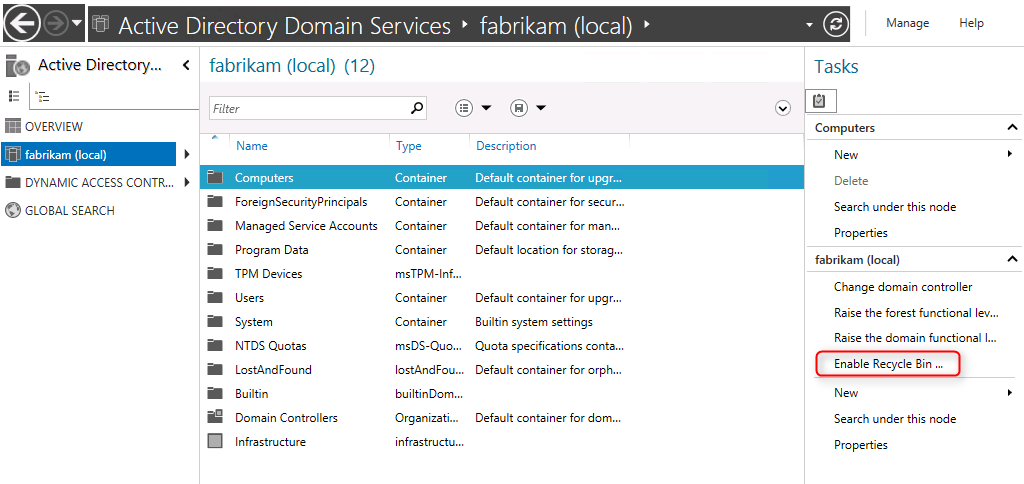
Task: Sort the list by the Type column
Action: [408, 146]
